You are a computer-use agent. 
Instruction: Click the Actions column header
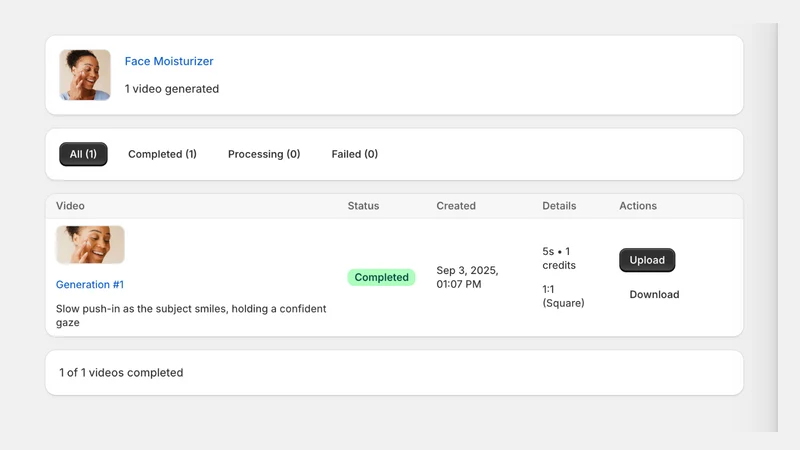[x=638, y=206]
